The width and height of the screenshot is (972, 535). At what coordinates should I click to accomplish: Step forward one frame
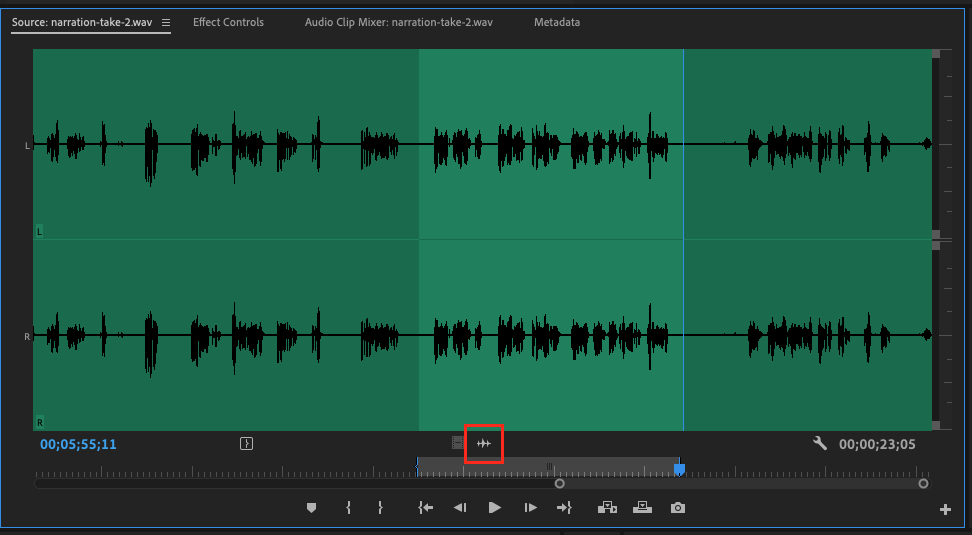pos(530,508)
